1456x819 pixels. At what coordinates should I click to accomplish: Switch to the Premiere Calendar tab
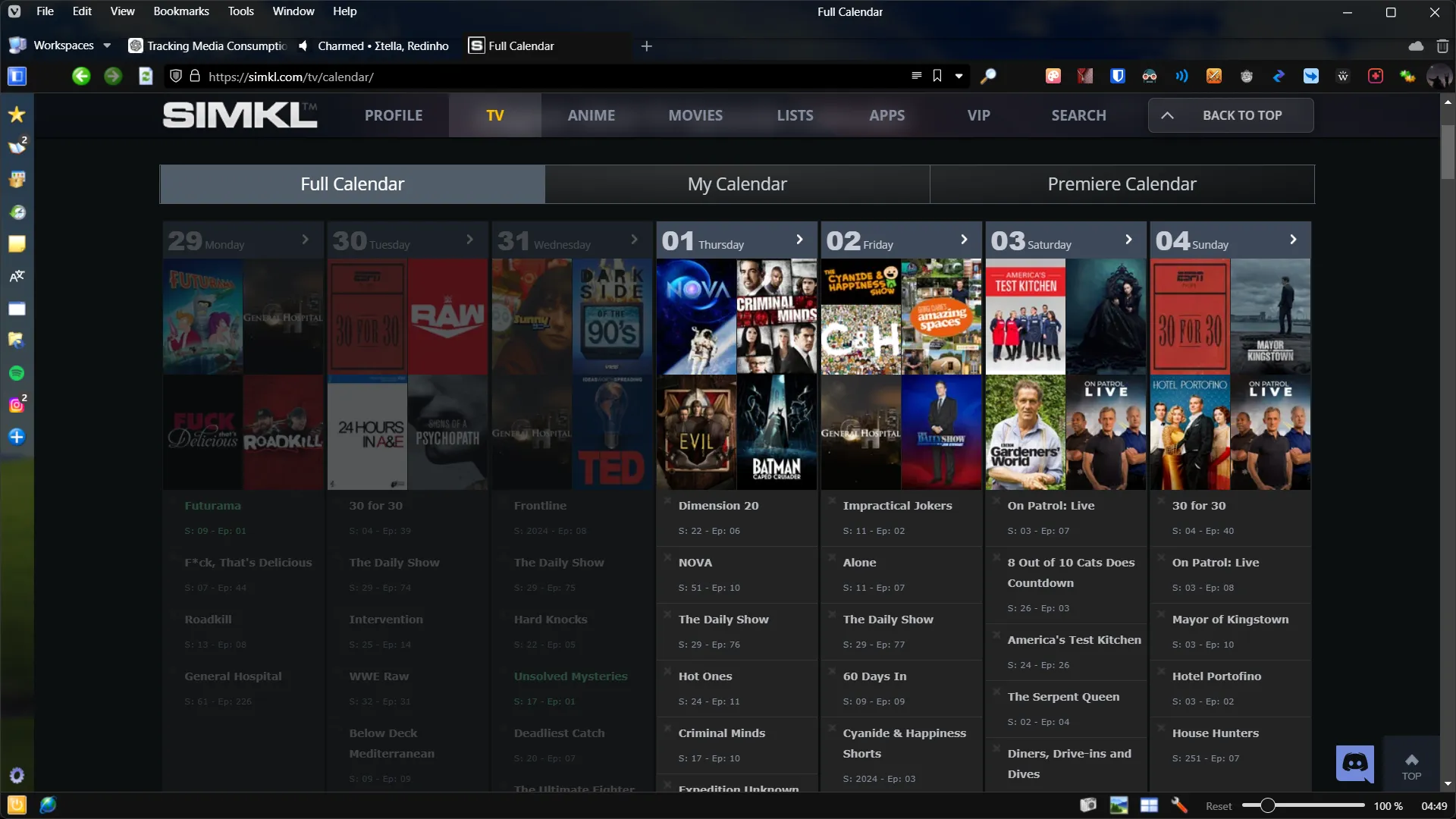coord(1122,184)
